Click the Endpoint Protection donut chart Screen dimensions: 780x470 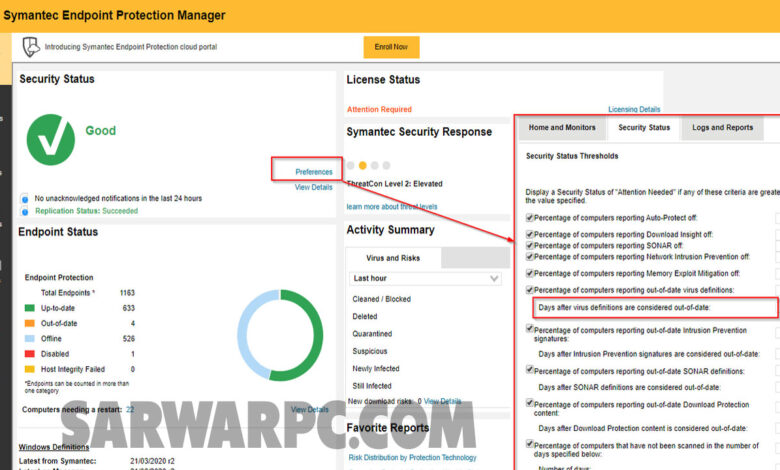[x=280, y=335]
